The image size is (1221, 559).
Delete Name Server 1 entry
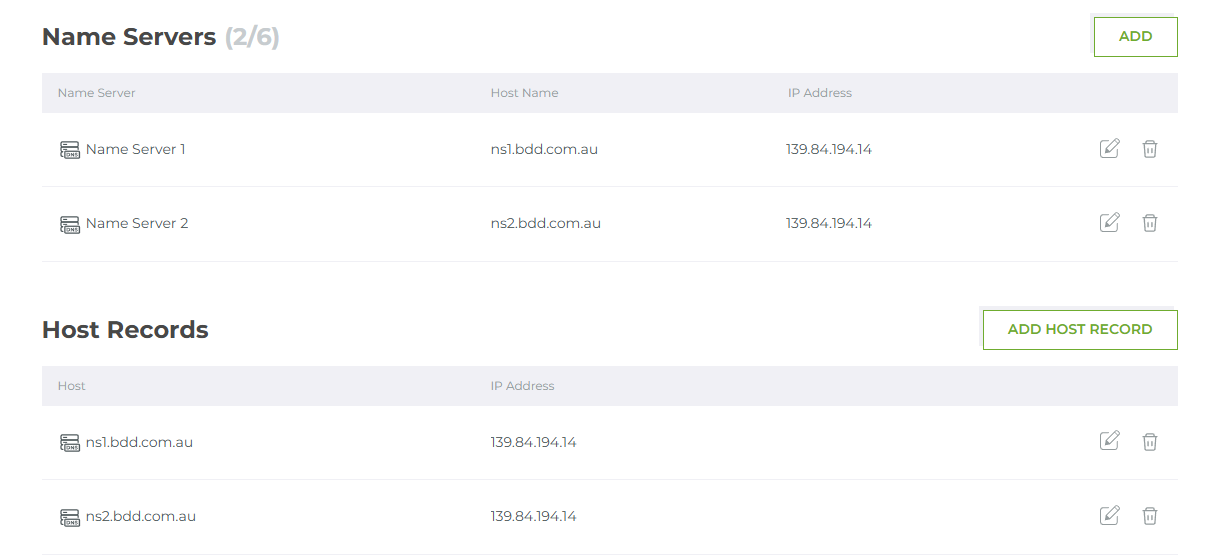[1150, 149]
